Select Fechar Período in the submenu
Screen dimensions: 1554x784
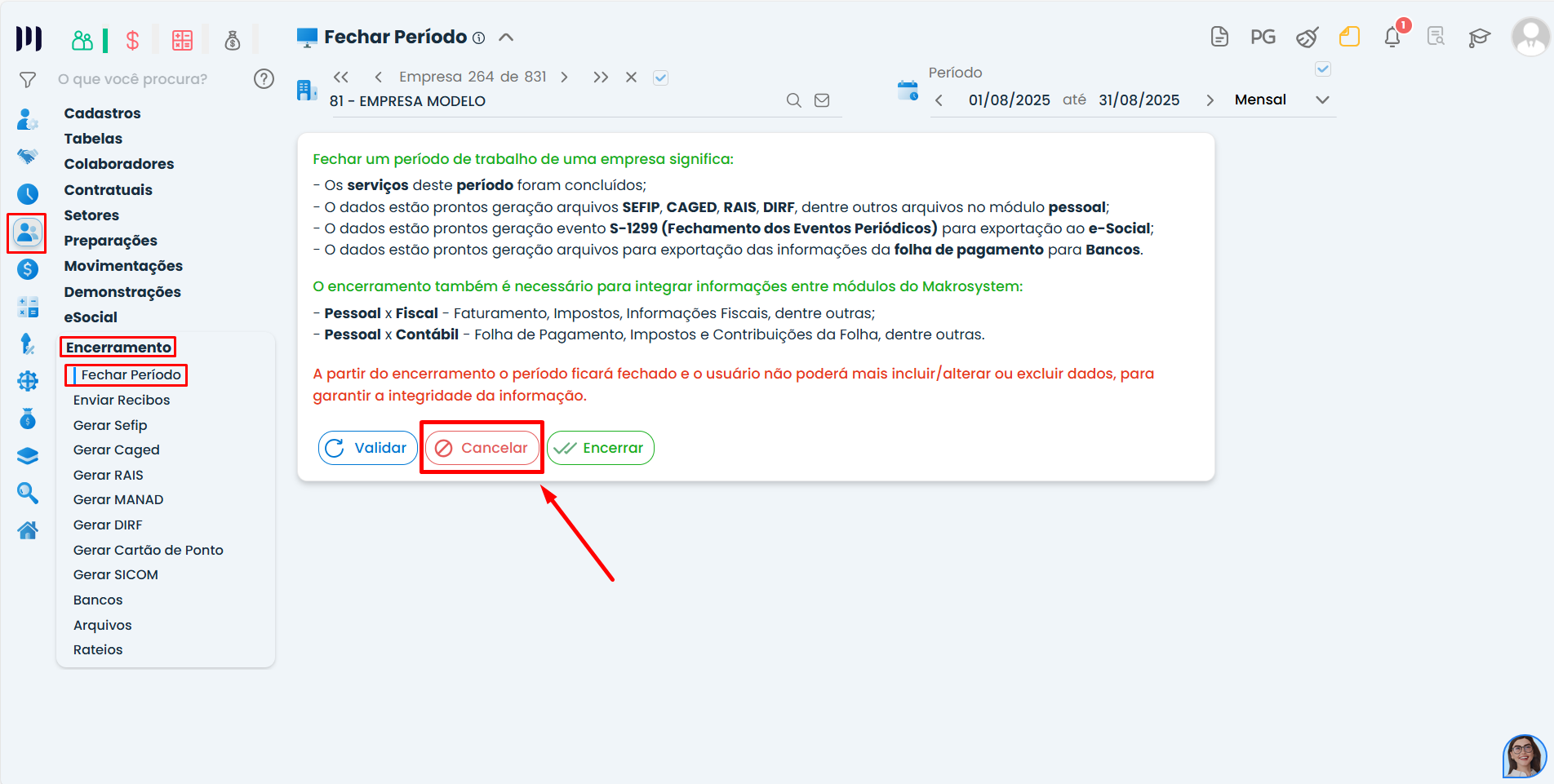click(131, 374)
